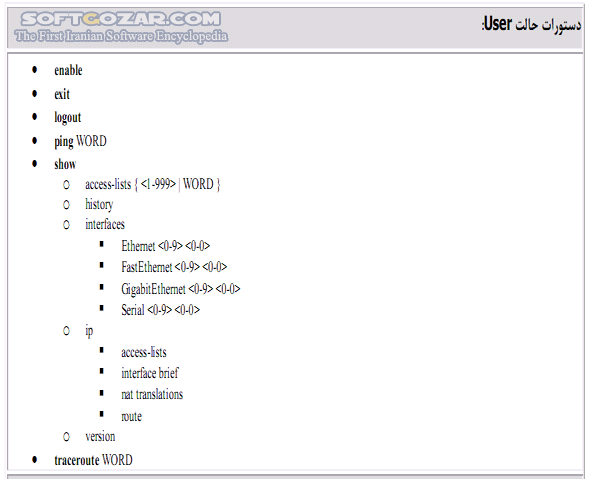Click the access-lists { <1-999> | WORD } entry
This screenshot has height=479, width=590.
click(152, 184)
